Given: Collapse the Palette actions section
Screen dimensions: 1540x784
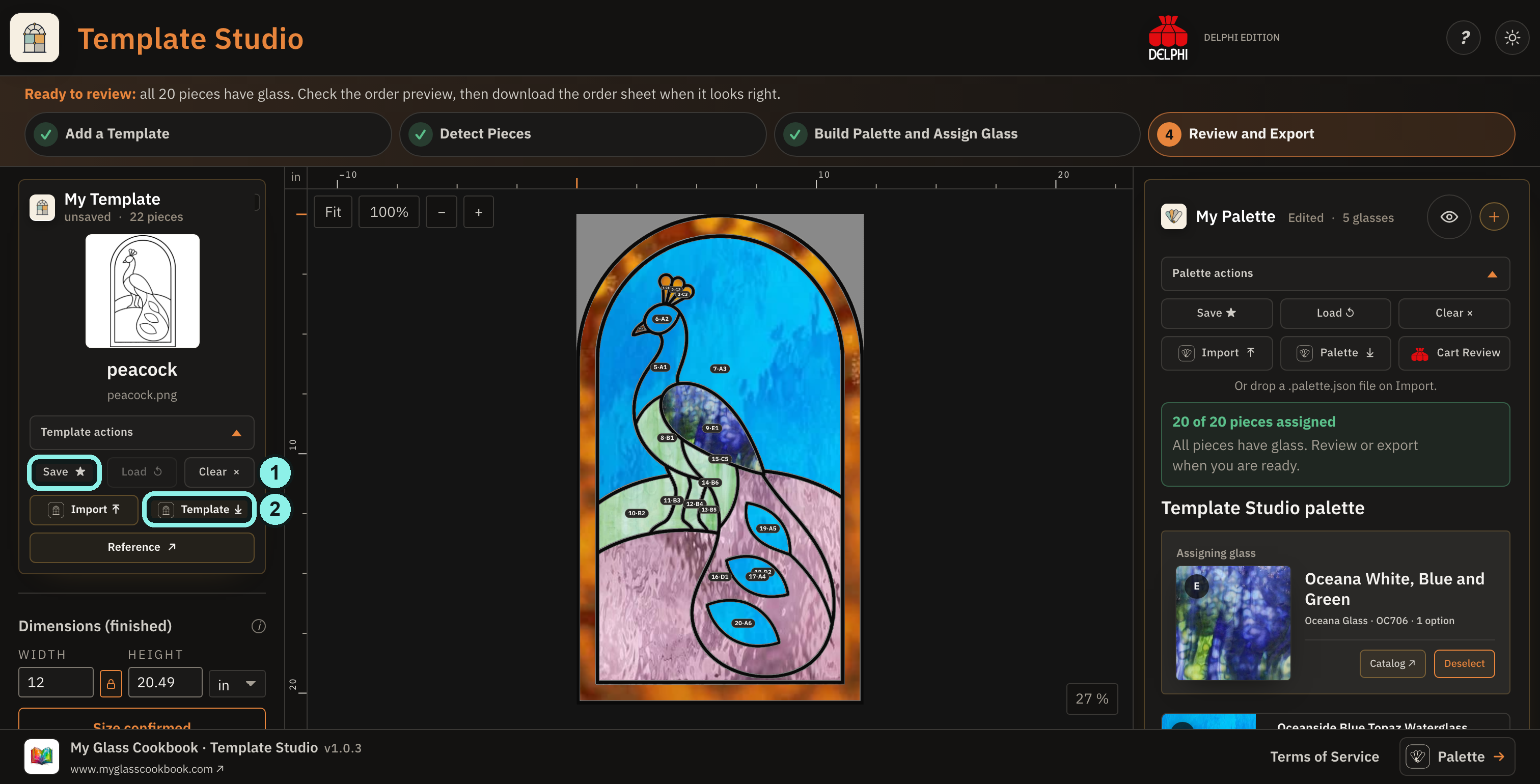Looking at the screenshot, I should coord(1335,274).
